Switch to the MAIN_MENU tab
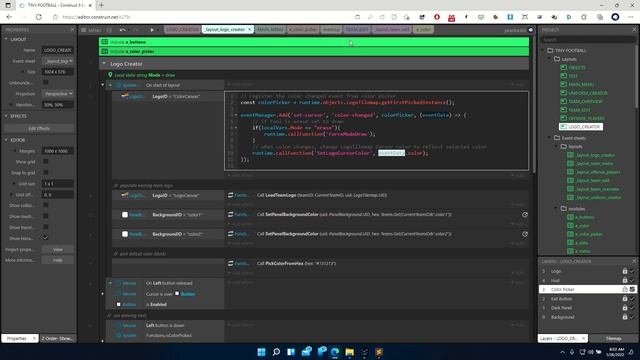640x360 pixels. point(270,30)
